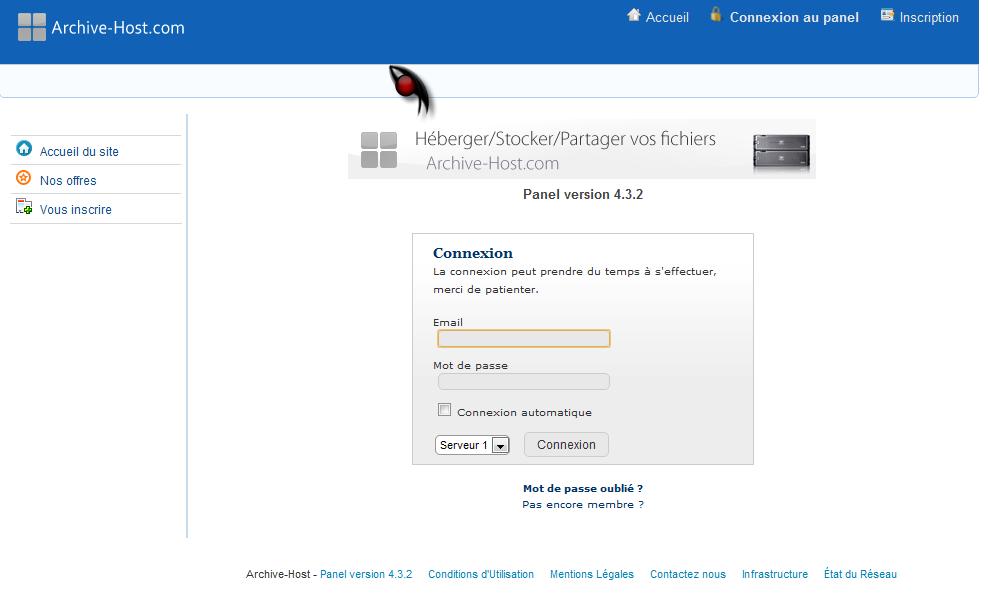Open État du Réseau footer link

tap(860, 574)
